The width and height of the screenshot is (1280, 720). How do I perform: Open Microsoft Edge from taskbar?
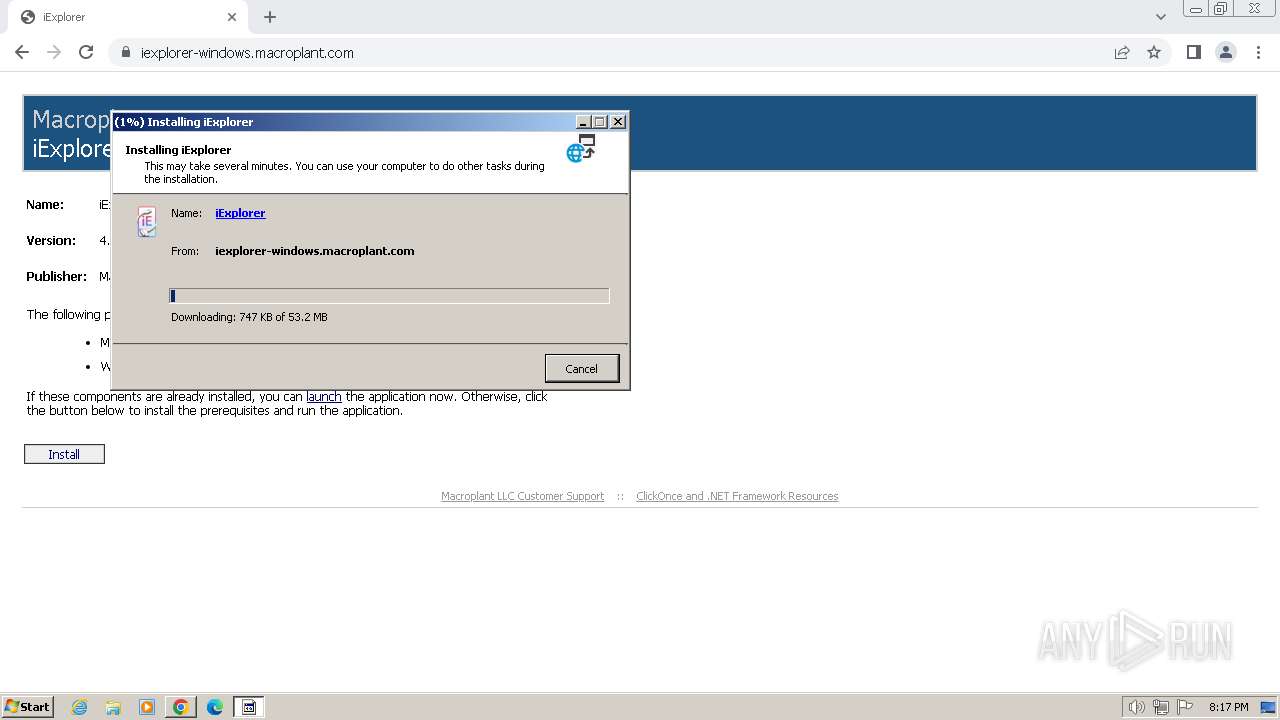click(215, 707)
